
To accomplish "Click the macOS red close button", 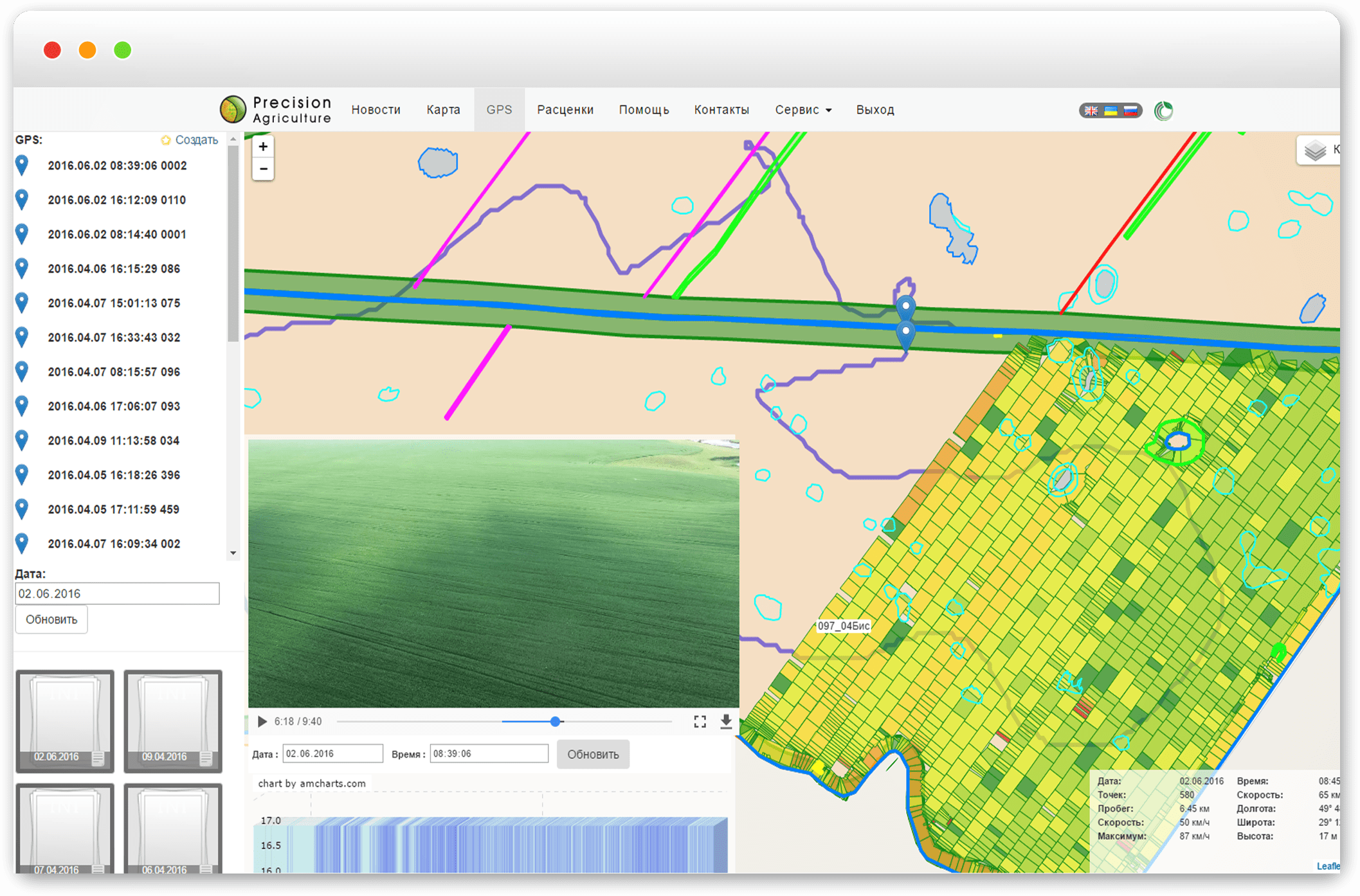I will pos(53,50).
